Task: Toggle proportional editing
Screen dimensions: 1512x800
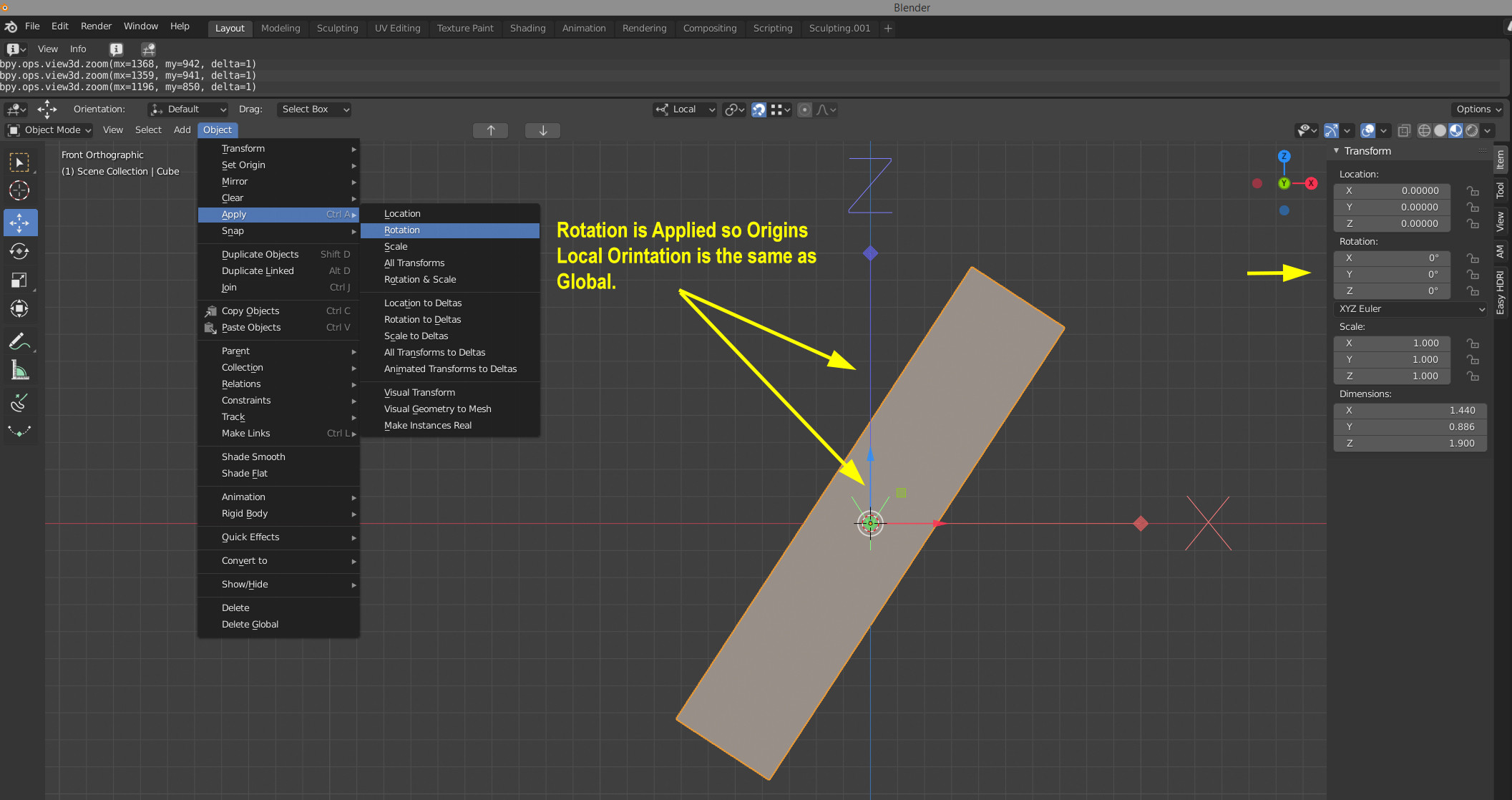Action: [805, 109]
